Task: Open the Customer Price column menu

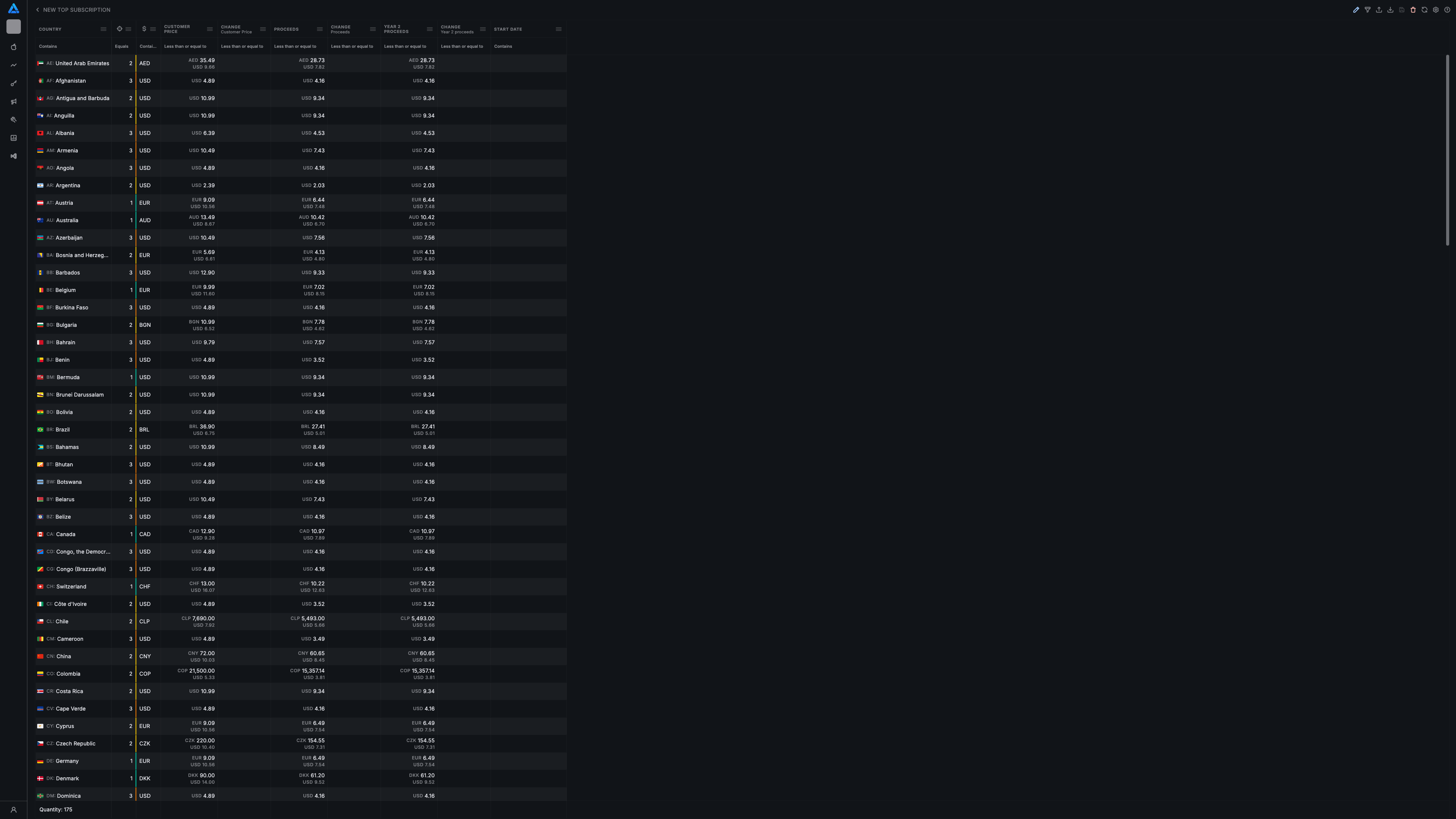Action: click(210, 30)
